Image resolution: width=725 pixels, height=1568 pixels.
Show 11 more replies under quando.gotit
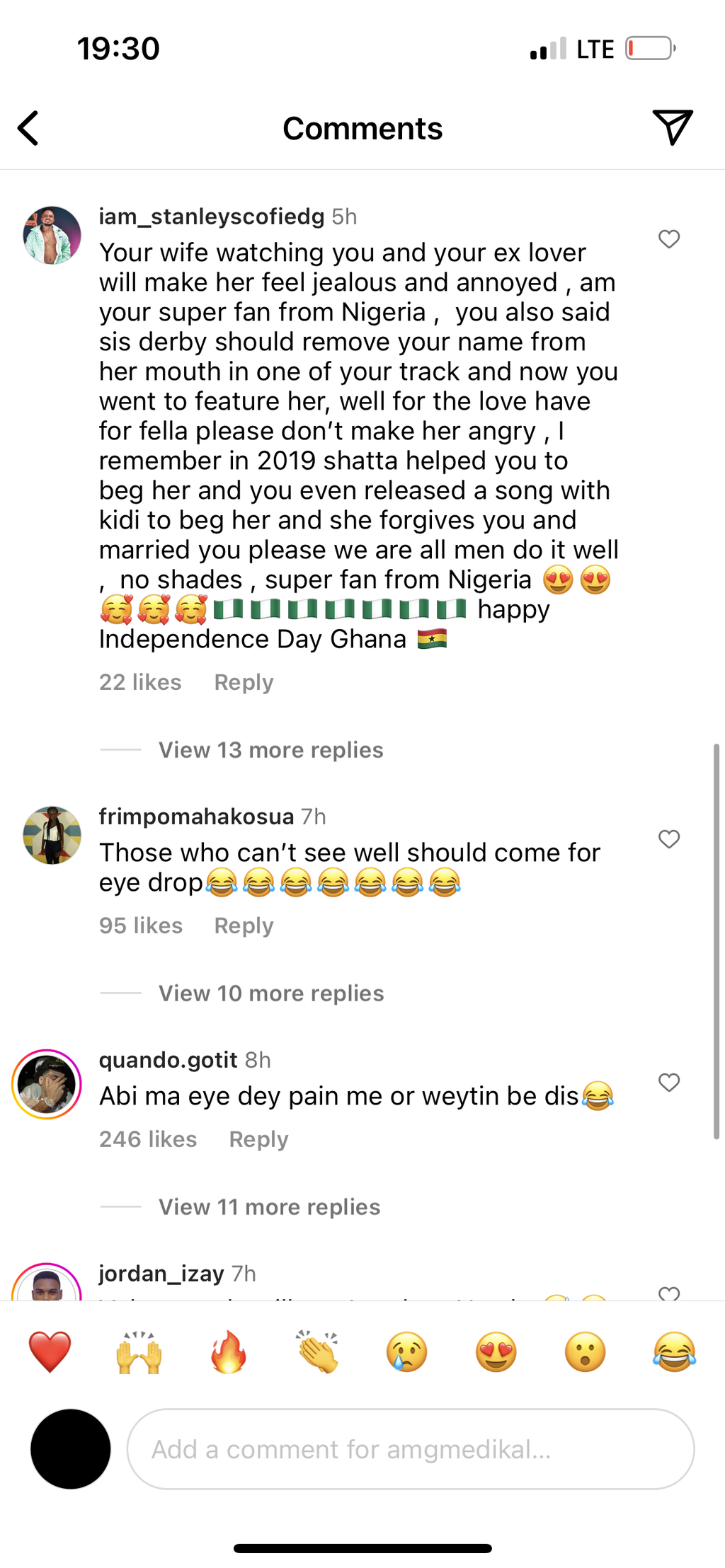pyautogui.click(x=268, y=1206)
